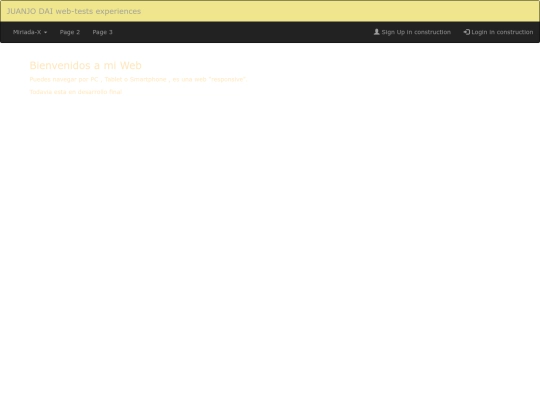Click the Bienvenidos a mi Web heading
This screenshot has width=540, height=405.
click(x=85, y=65)
